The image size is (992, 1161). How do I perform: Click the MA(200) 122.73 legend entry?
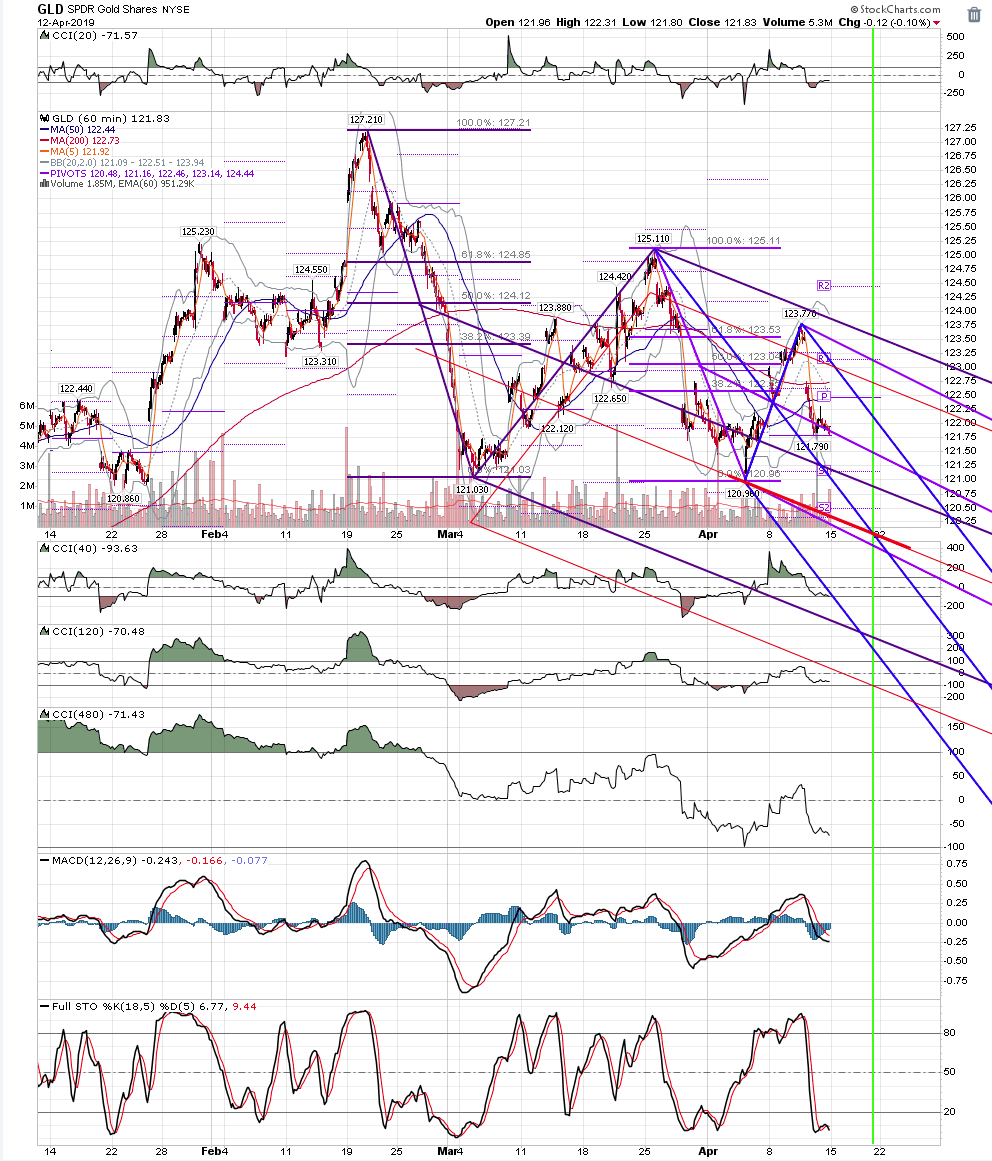tap(79, 141)
